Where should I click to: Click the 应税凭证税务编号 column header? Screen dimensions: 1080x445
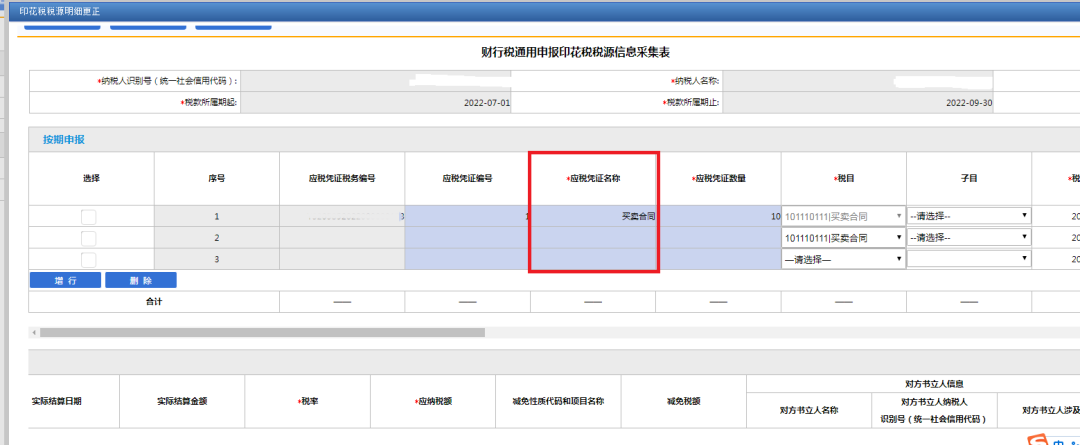(x=342, y=178)
